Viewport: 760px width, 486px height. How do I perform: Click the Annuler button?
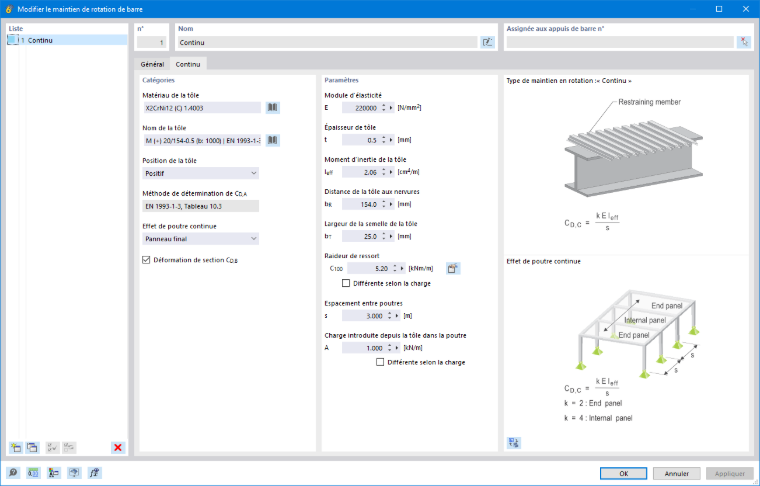click(677, 473)
